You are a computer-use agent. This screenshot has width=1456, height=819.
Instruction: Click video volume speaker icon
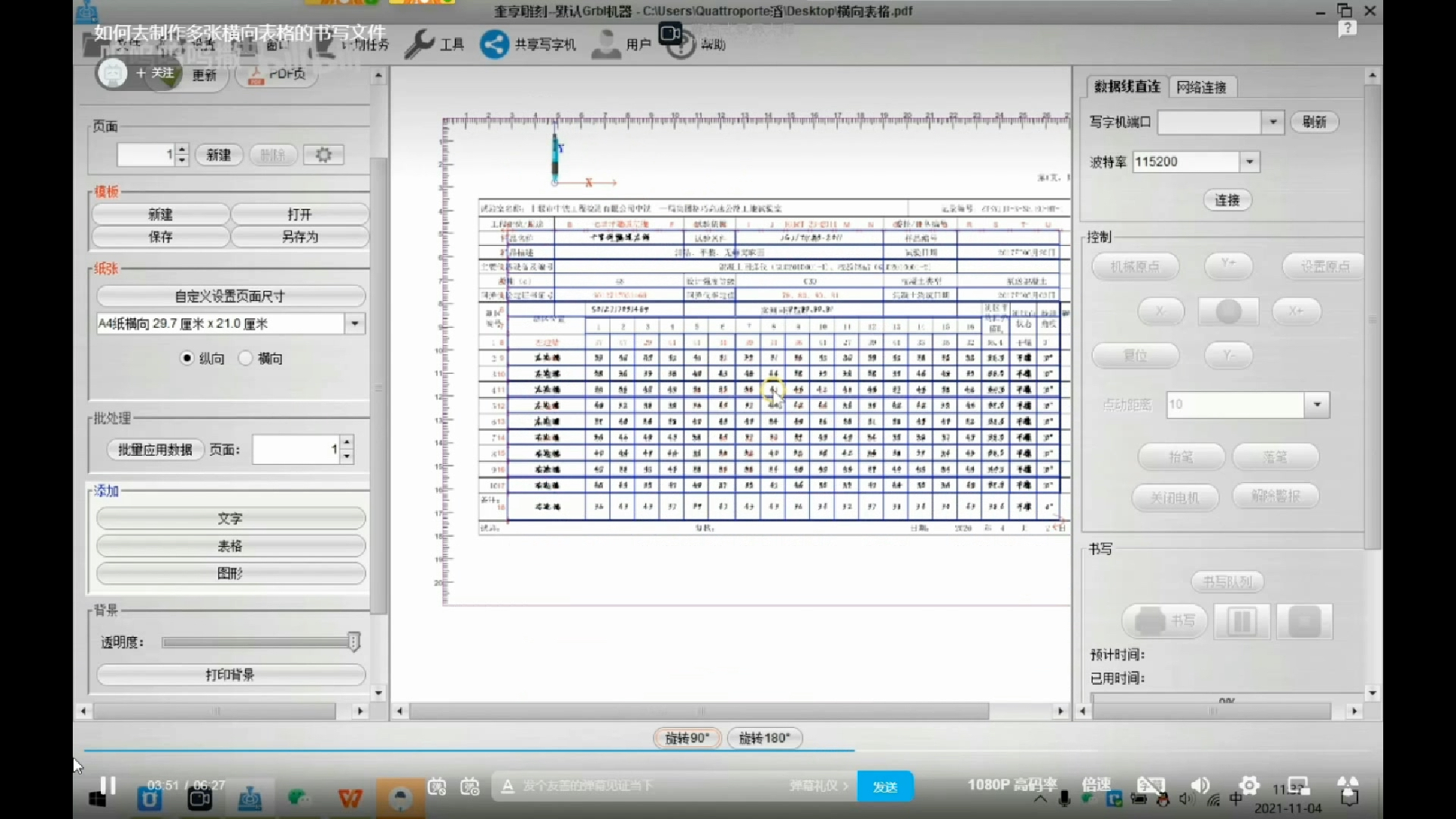(1200, 785)
